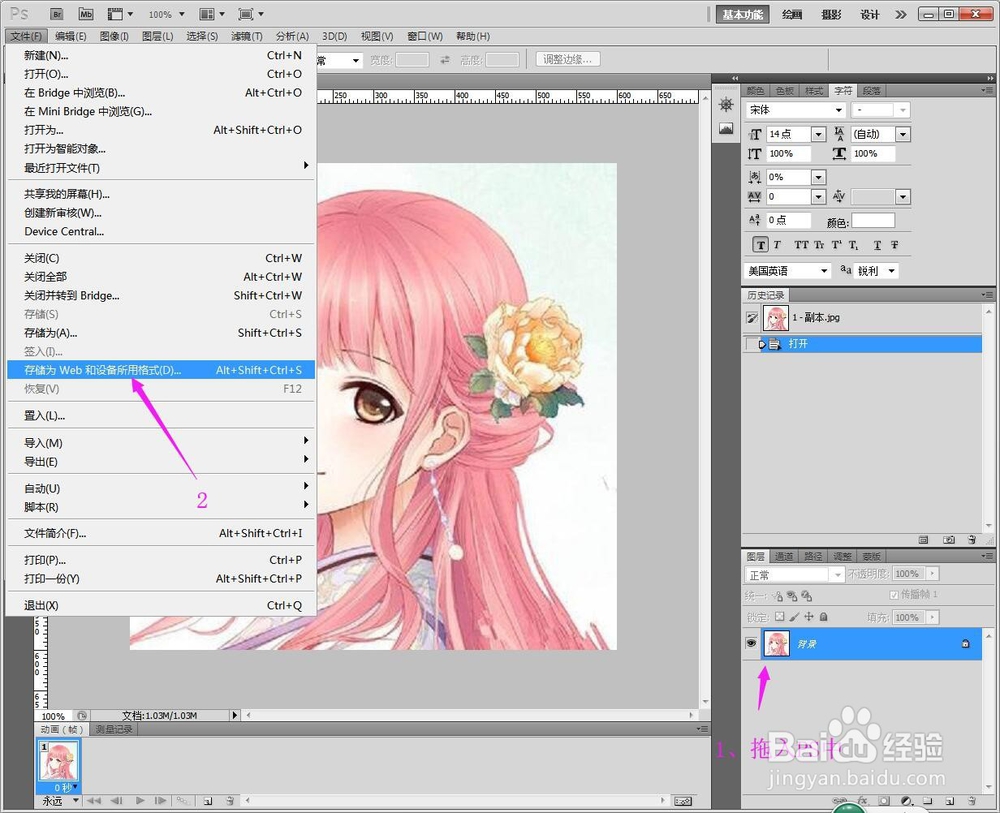Switch to 路径 tab
Screen dimensions: 1000x813
[813, 556]
